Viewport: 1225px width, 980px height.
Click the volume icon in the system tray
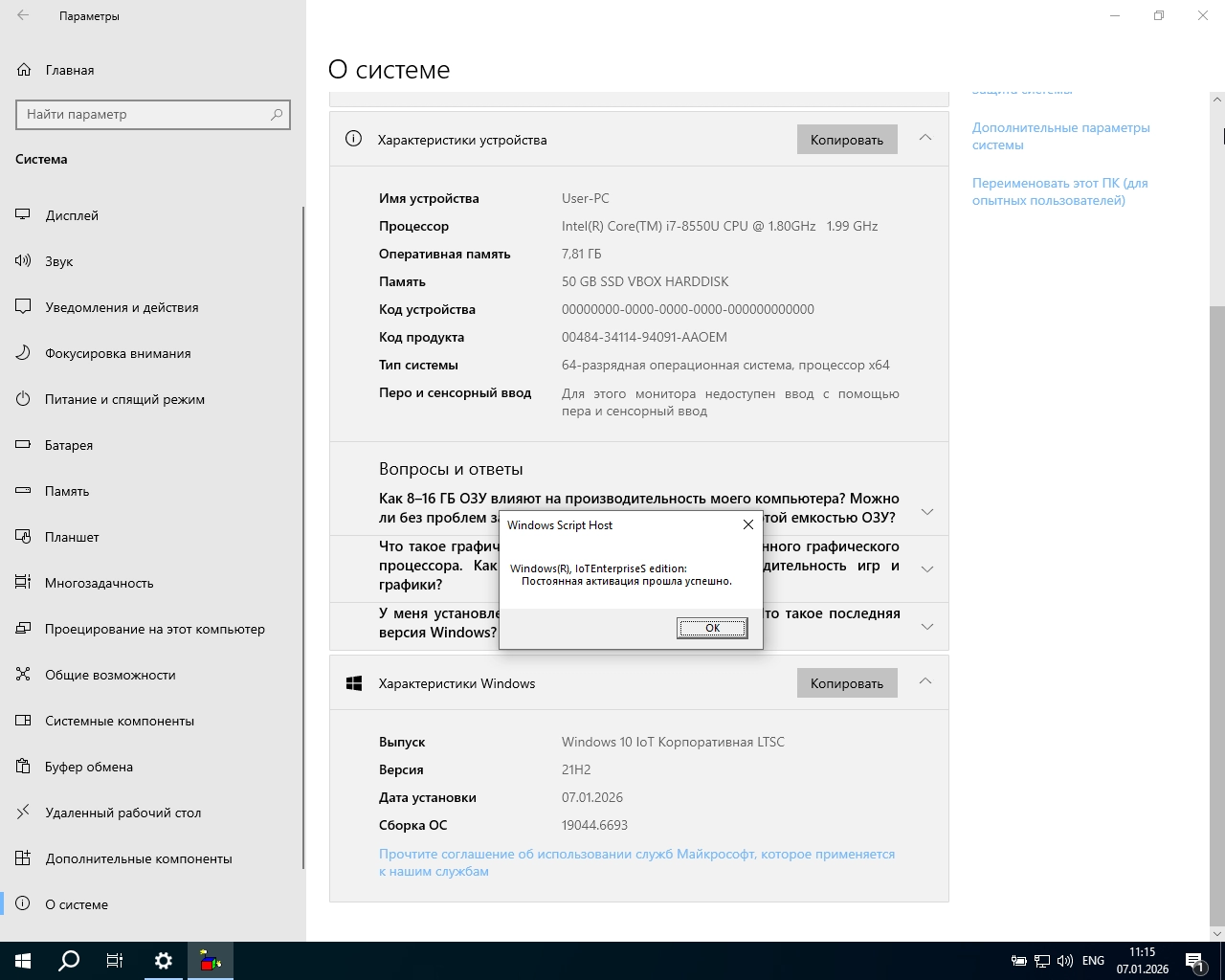[x=1065, y=961]
